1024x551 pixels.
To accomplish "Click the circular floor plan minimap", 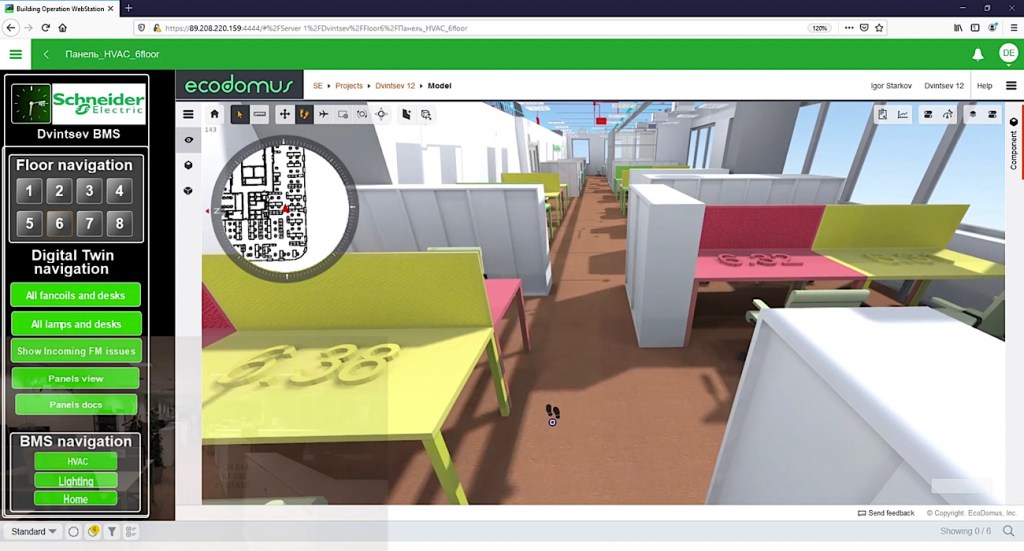I will tap(284, 208).
